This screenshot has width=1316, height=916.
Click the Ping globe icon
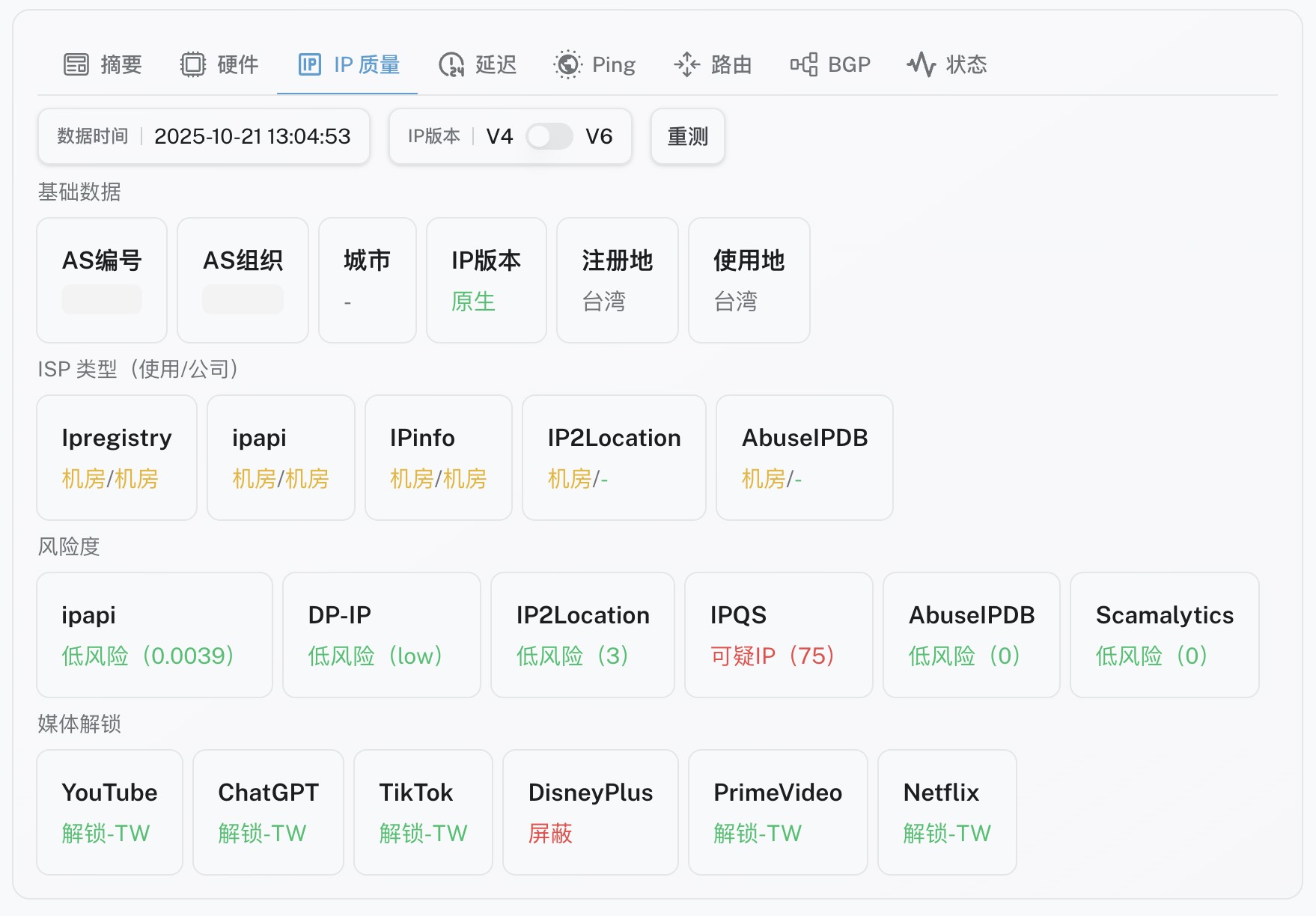pos(567,65)
